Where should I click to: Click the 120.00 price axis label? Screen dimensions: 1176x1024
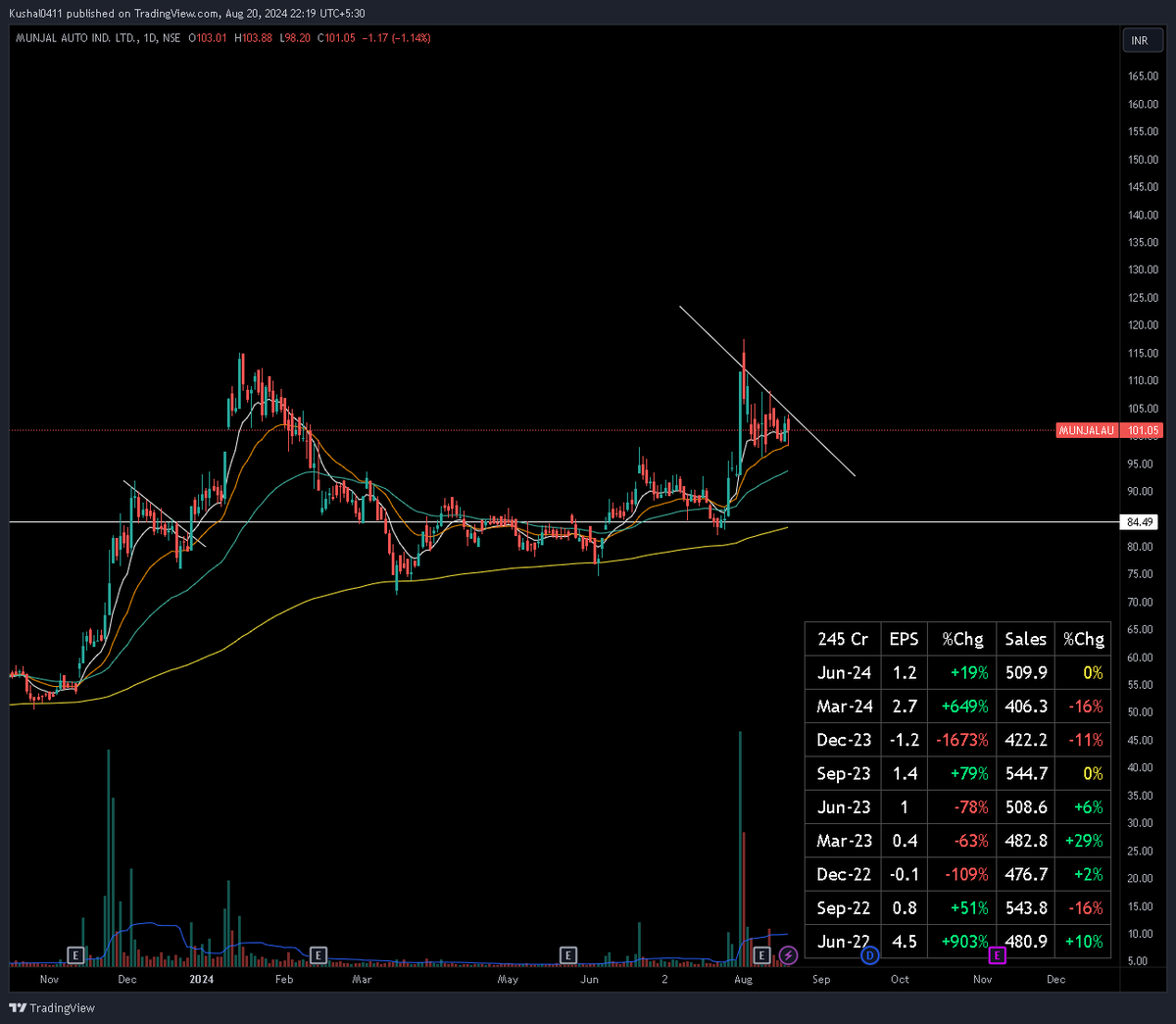tap(1143, 325)
